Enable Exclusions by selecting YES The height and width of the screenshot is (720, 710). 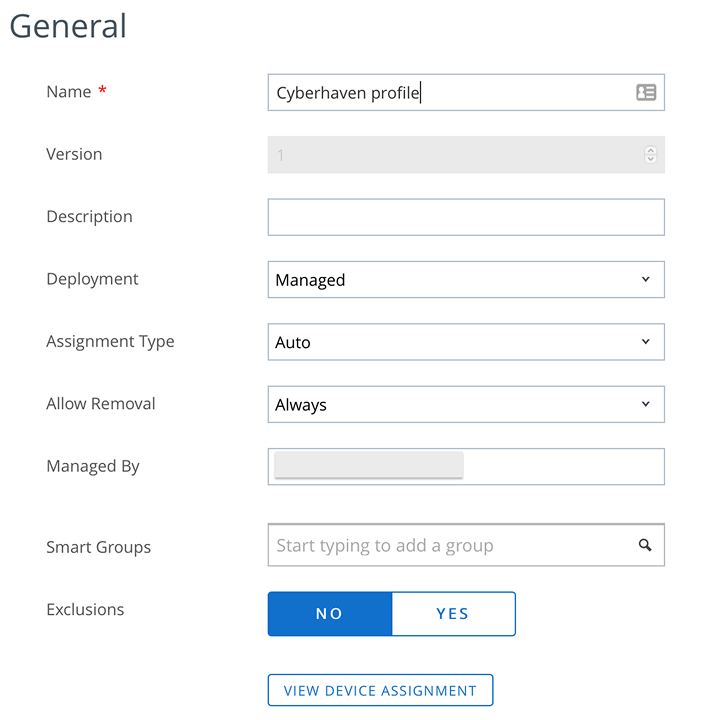coord(453,614)
